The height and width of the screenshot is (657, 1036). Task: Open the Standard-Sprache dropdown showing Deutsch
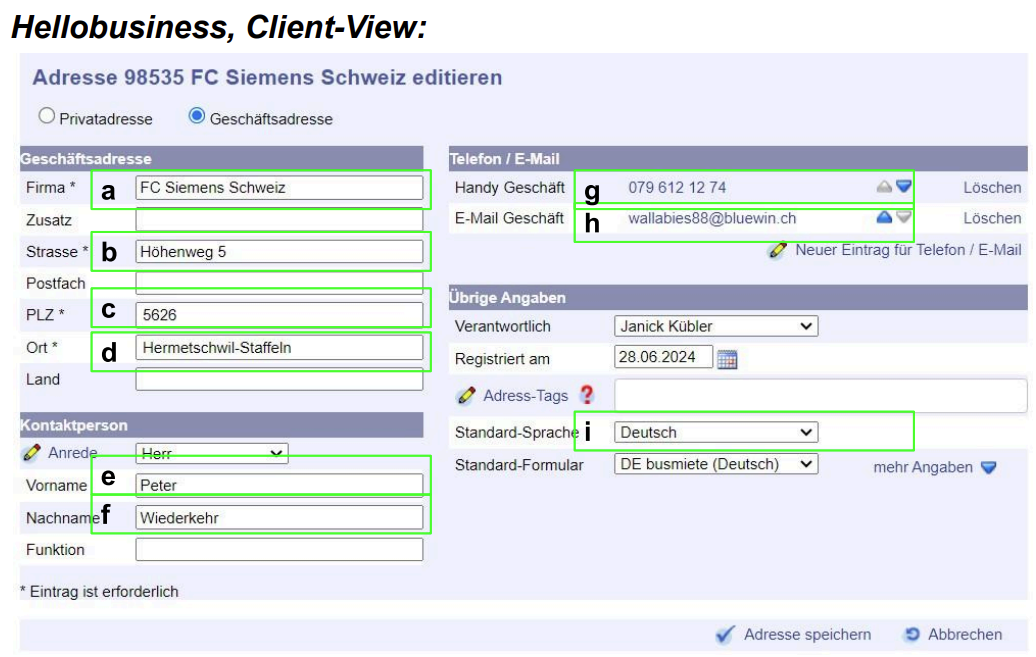tap(716, 432)
